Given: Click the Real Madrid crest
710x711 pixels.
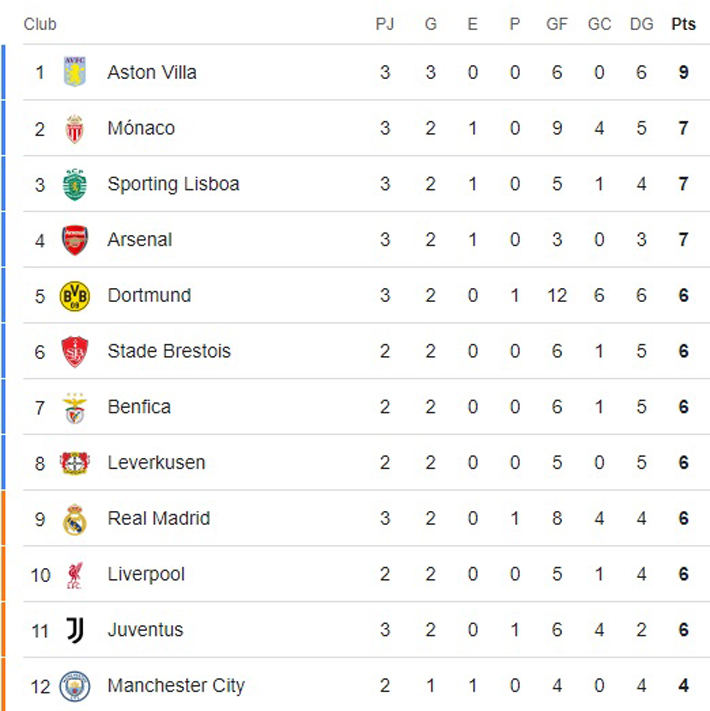Looking at the screenshot, I should 75,519.
